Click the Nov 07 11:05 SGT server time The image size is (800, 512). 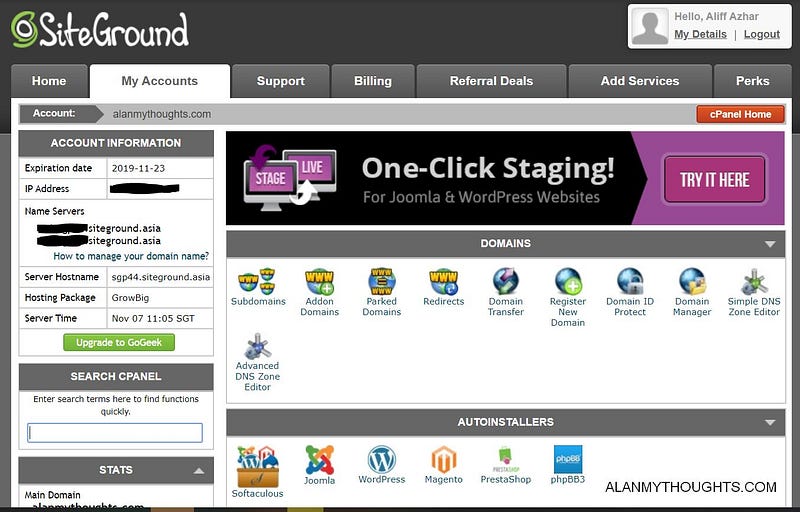[x=153, y=318]
